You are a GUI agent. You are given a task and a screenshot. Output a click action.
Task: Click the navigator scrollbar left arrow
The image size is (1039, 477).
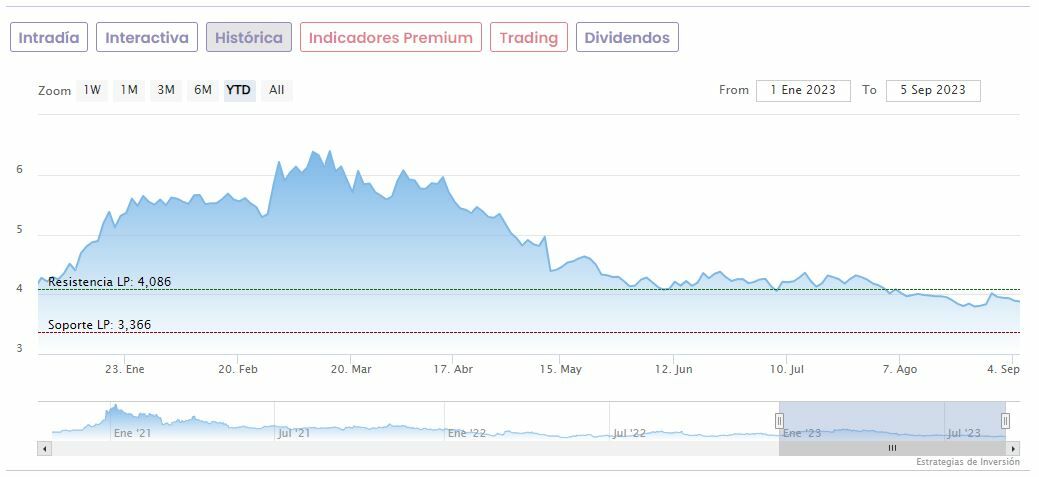[x=44, y=449]
